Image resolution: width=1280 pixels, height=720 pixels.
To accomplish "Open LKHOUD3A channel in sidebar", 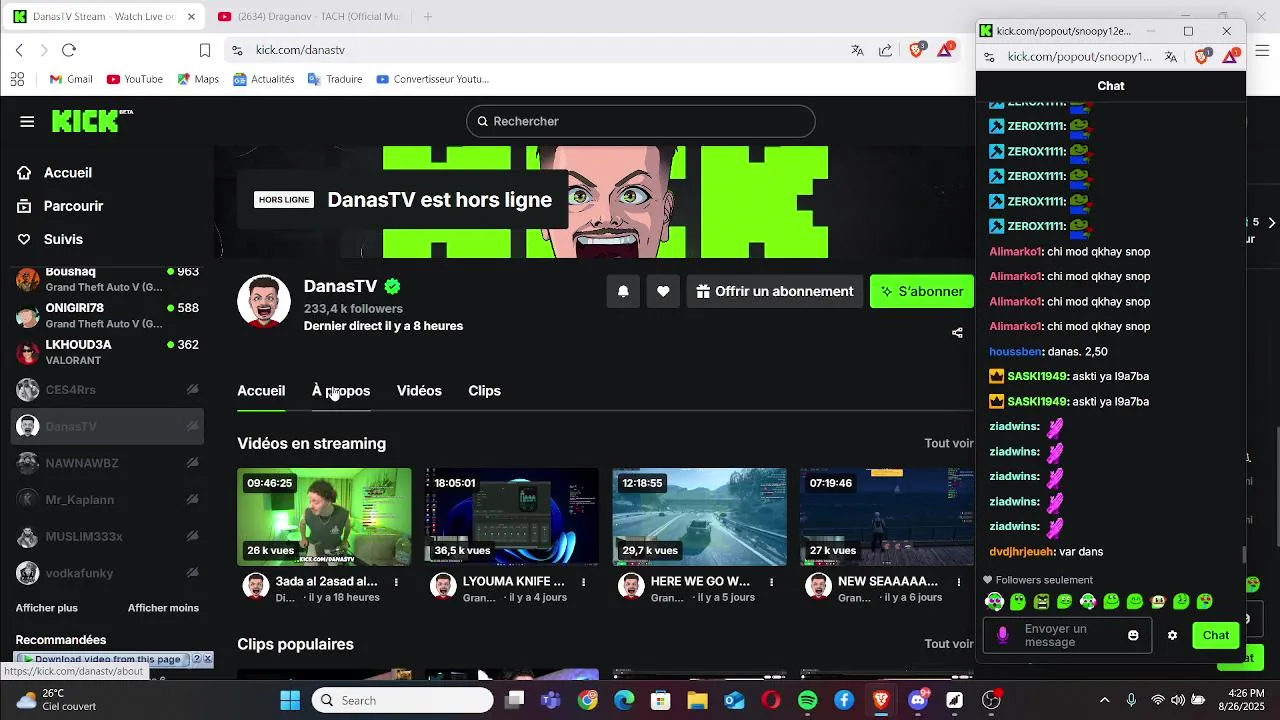I will tap(108, 352).
